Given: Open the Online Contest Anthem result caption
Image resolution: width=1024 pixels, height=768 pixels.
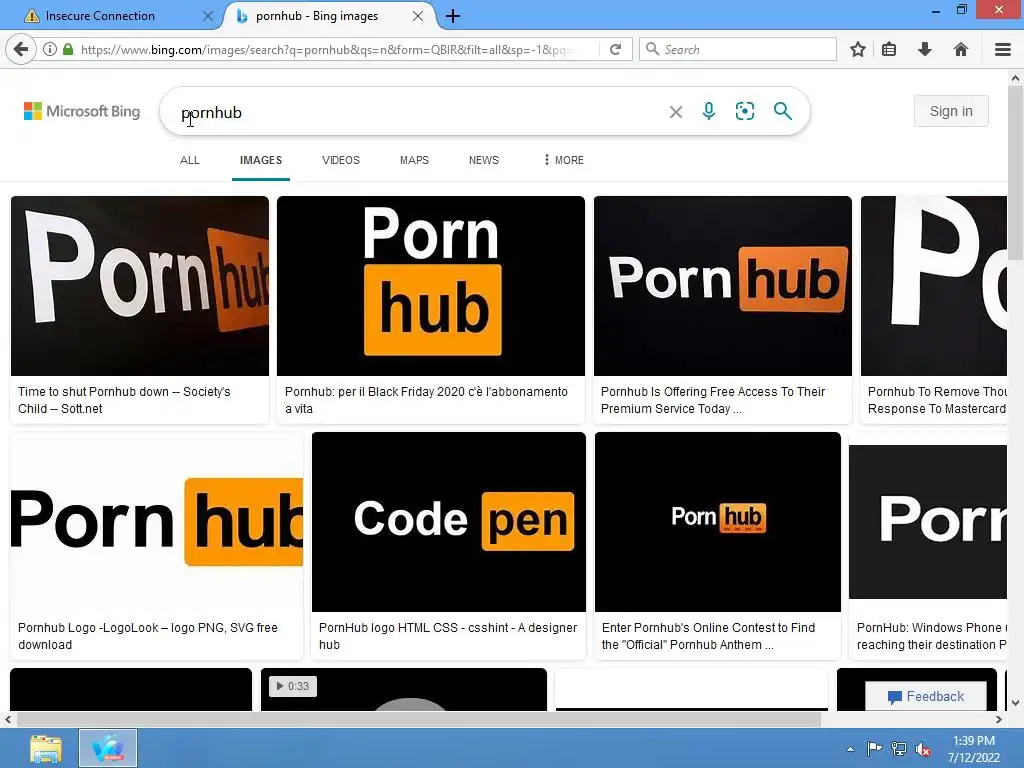Looking at the screenshot, I should coord(709,635).
